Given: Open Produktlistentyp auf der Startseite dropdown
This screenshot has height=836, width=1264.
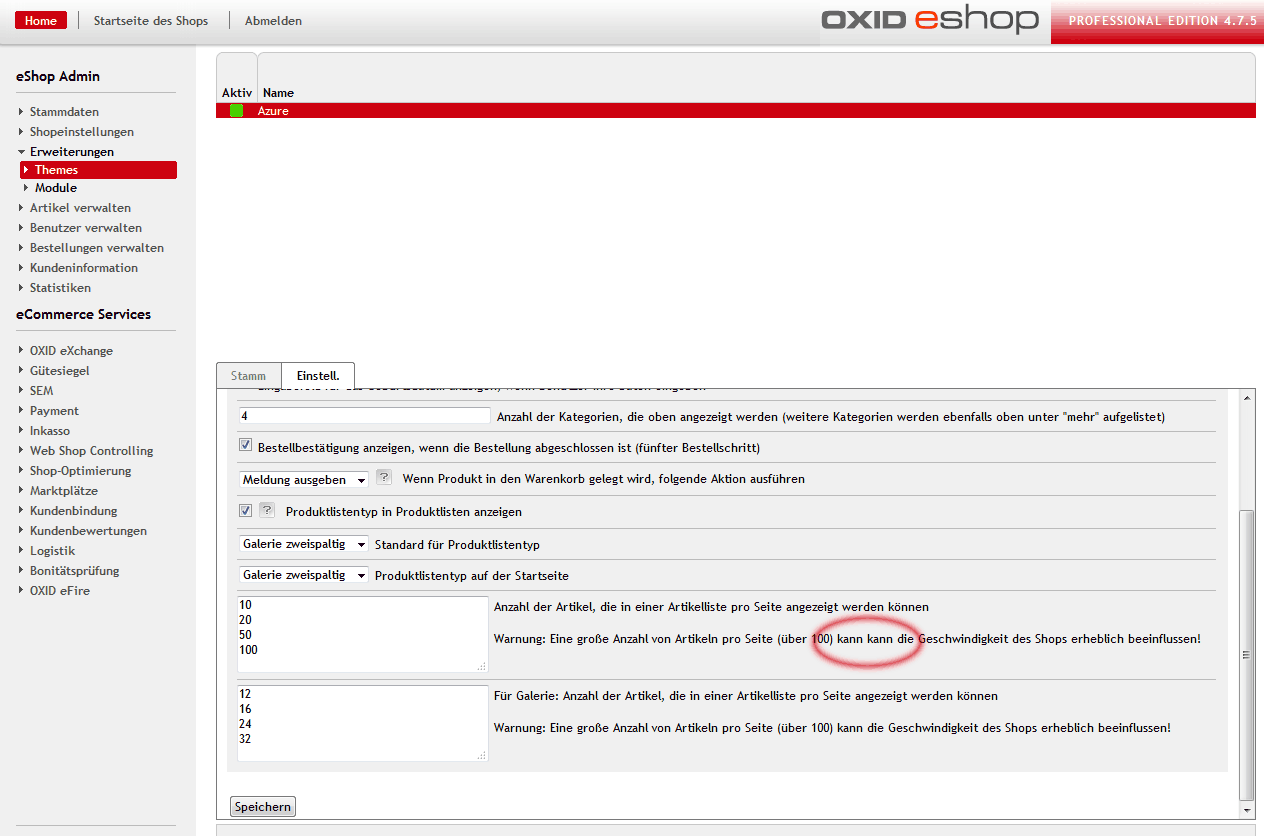Looking at the screenshot, I should pos(304,575).
